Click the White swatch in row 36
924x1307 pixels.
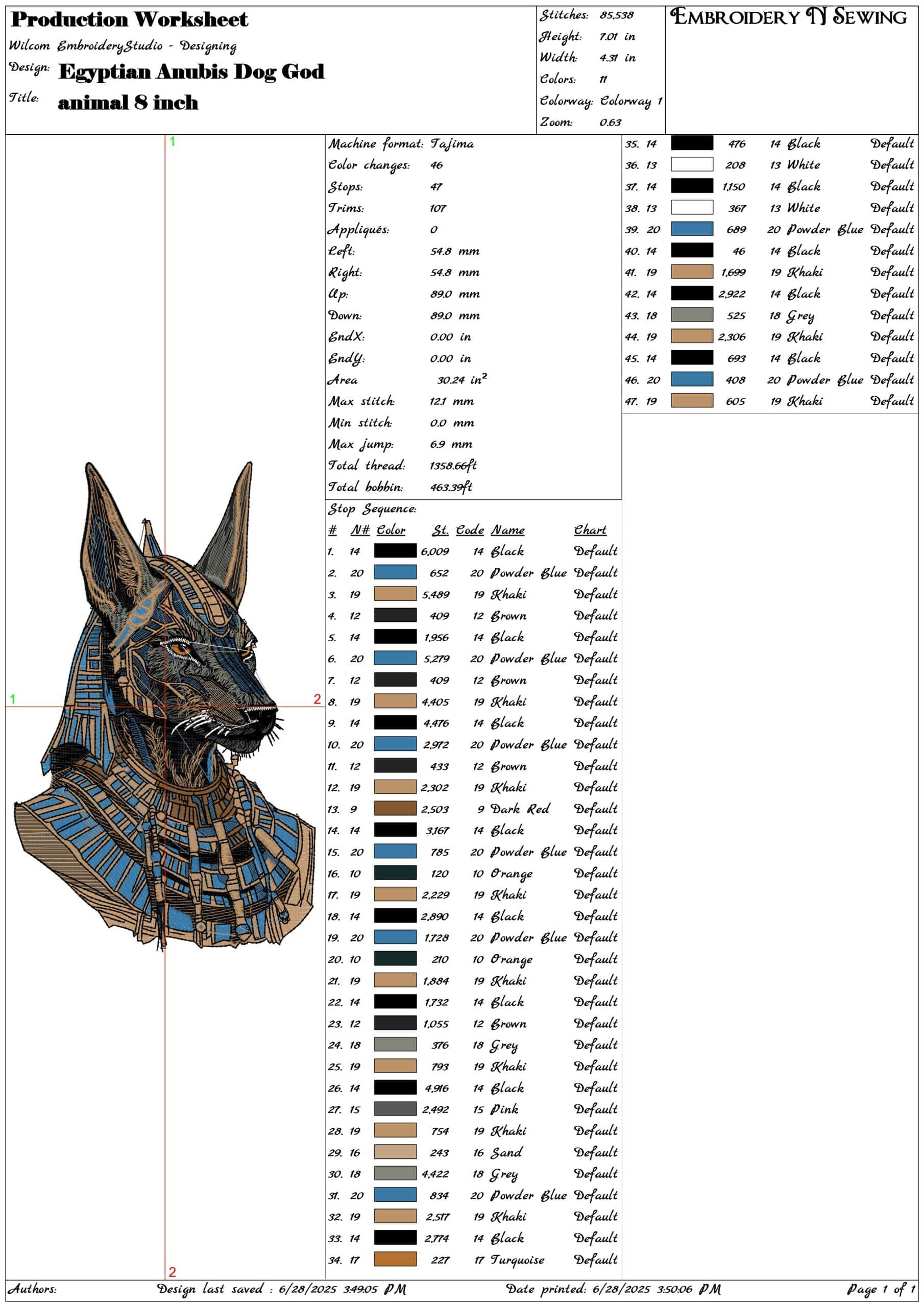[x=692, y=164]
